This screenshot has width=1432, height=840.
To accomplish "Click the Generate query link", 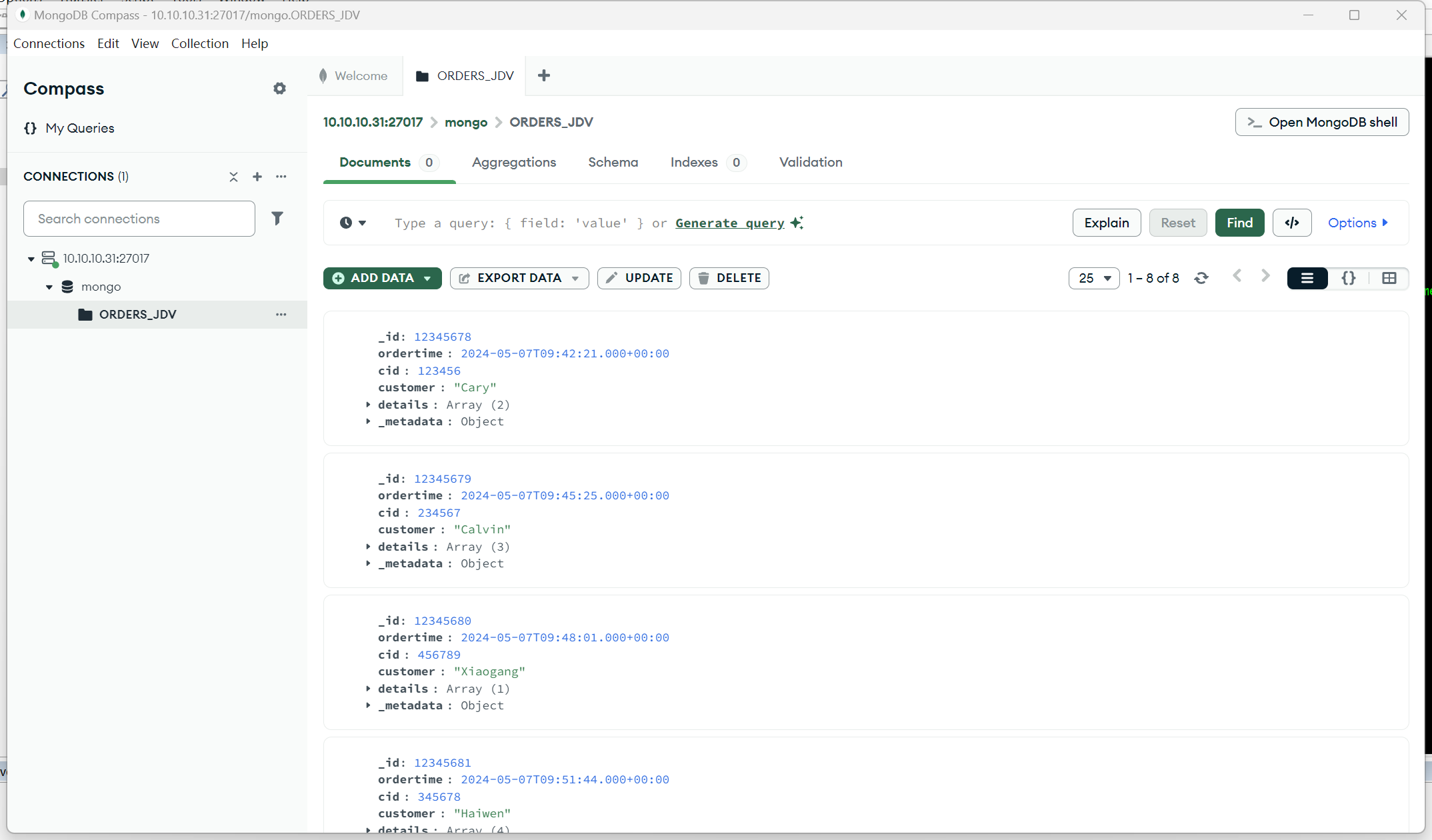I will pyautogui.click(x=730, y=223).
